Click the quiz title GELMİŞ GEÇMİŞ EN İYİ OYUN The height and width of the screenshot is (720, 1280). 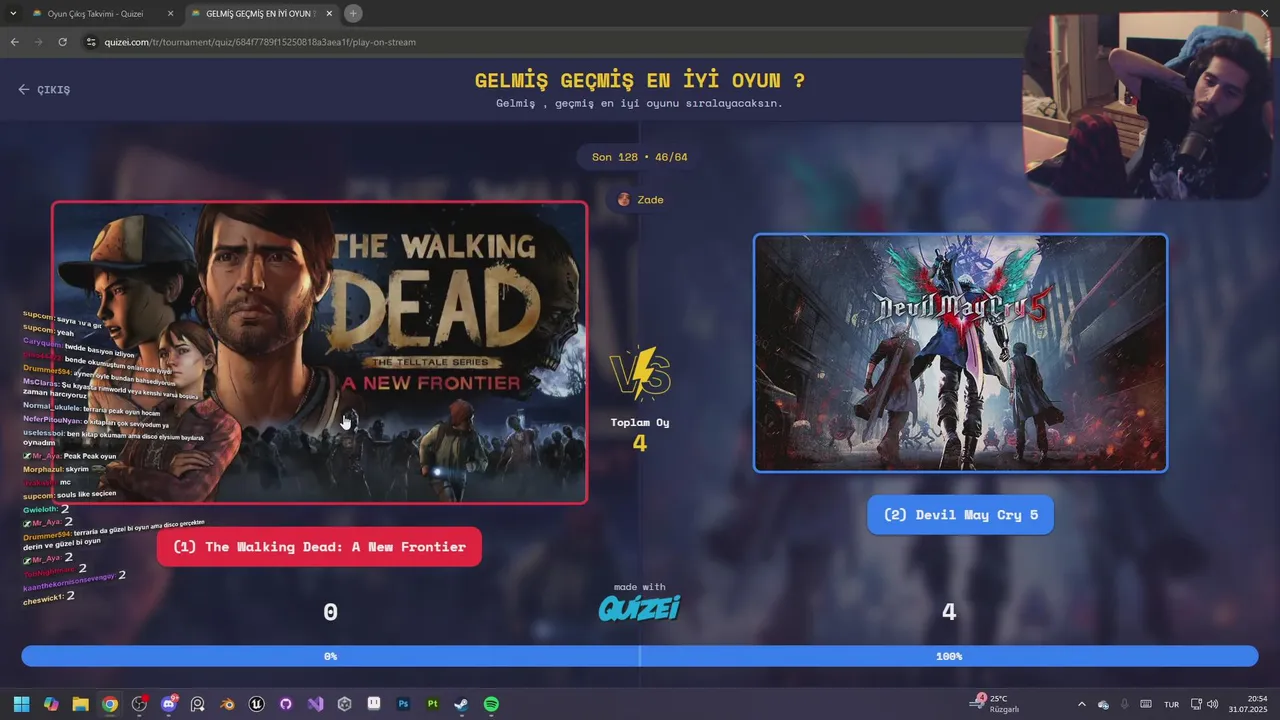[640, 80]
